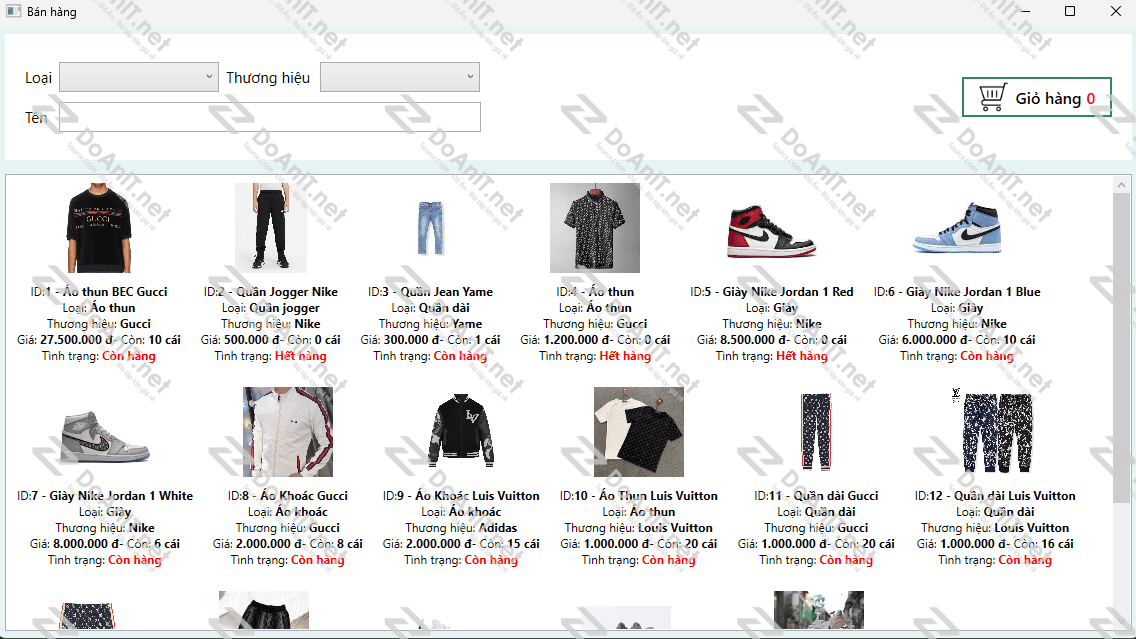Click the title 'ID:8 - Áo Khoác Gucci'

[x=288, y=496]
